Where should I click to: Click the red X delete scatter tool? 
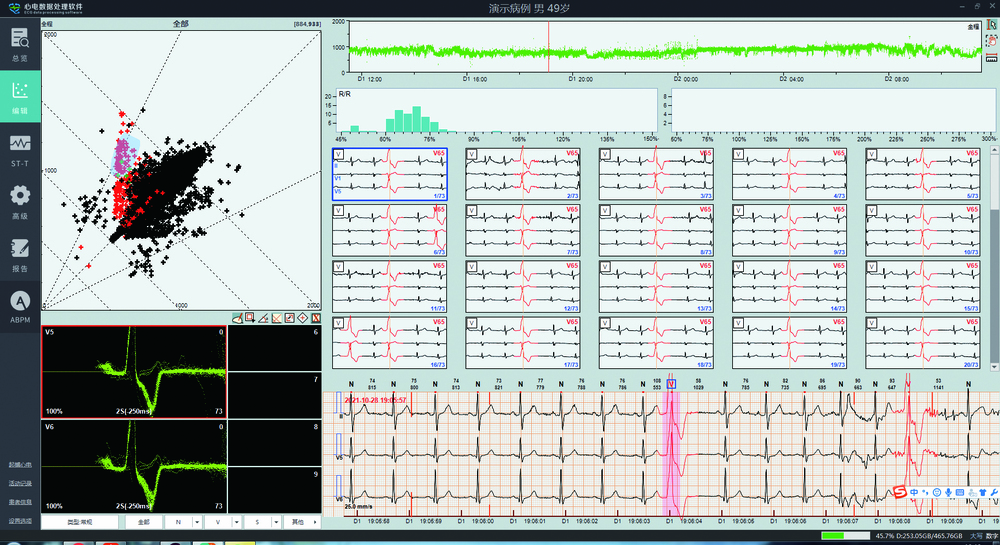[x=315, y=317]
